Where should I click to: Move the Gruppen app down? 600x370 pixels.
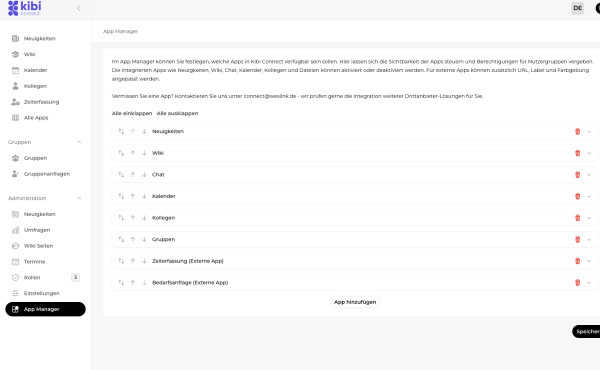(x=144, y=240)
